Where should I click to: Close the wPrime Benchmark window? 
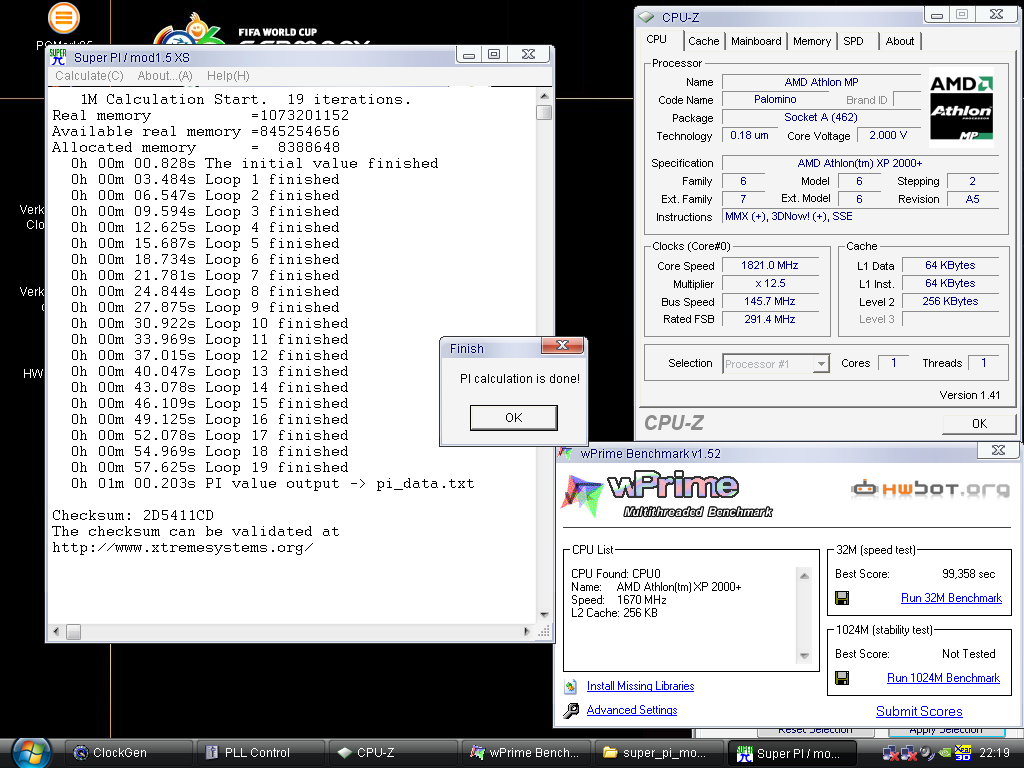coord(998,450)
